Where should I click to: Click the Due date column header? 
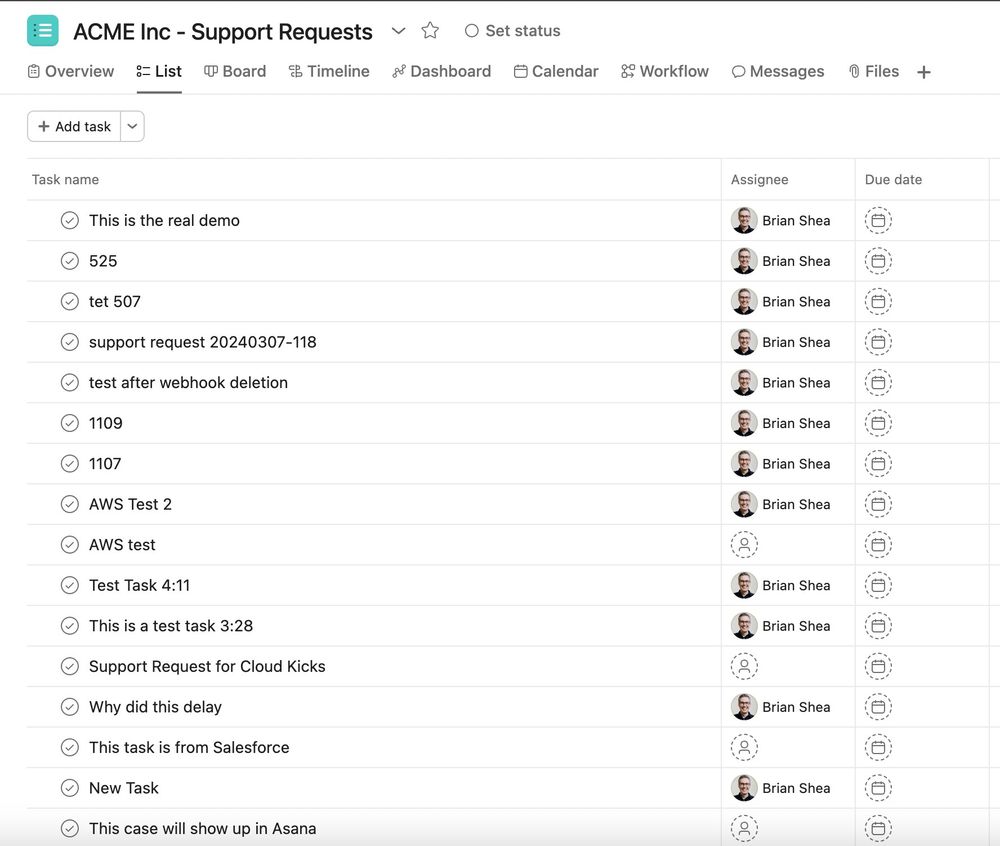(x=893, y=180)
